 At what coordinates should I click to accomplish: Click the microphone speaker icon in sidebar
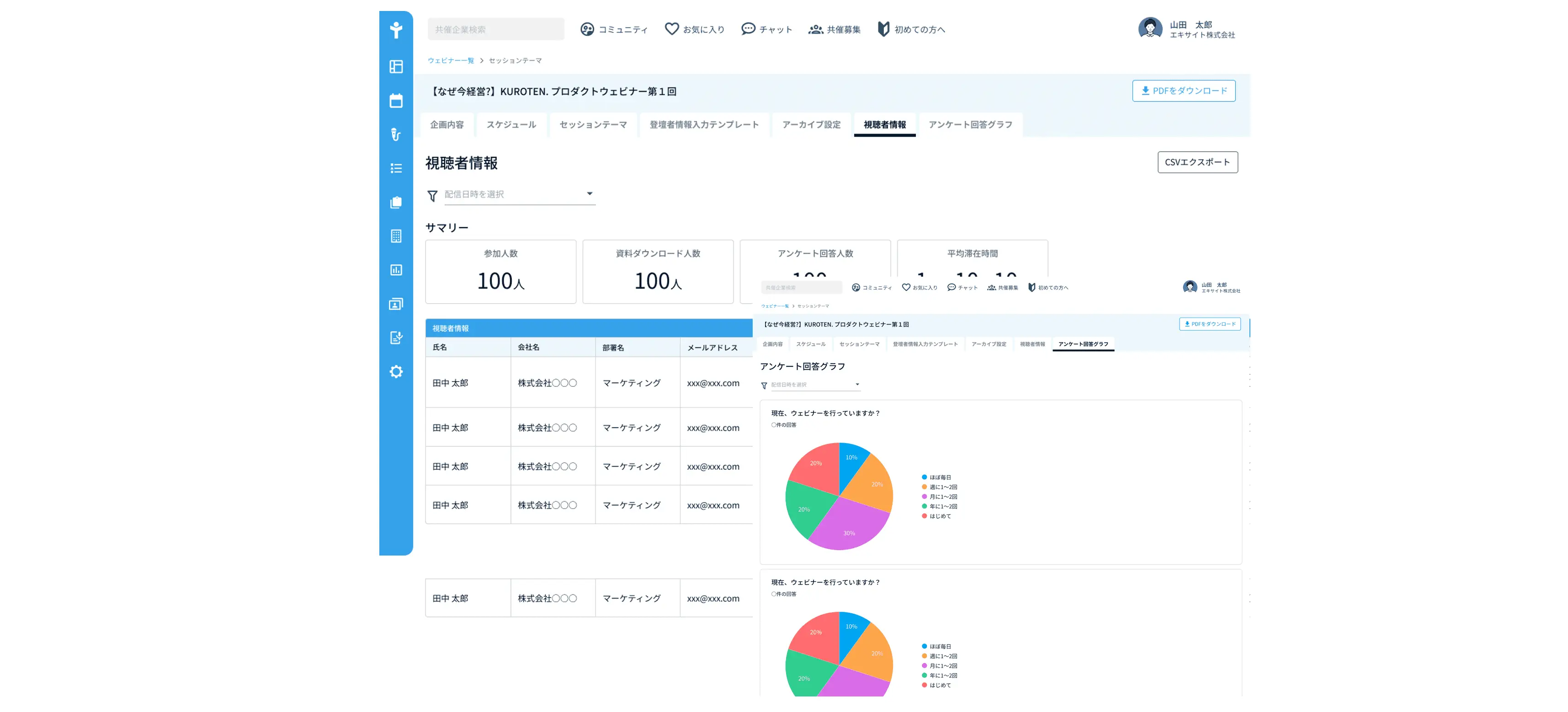coord(396,134)
